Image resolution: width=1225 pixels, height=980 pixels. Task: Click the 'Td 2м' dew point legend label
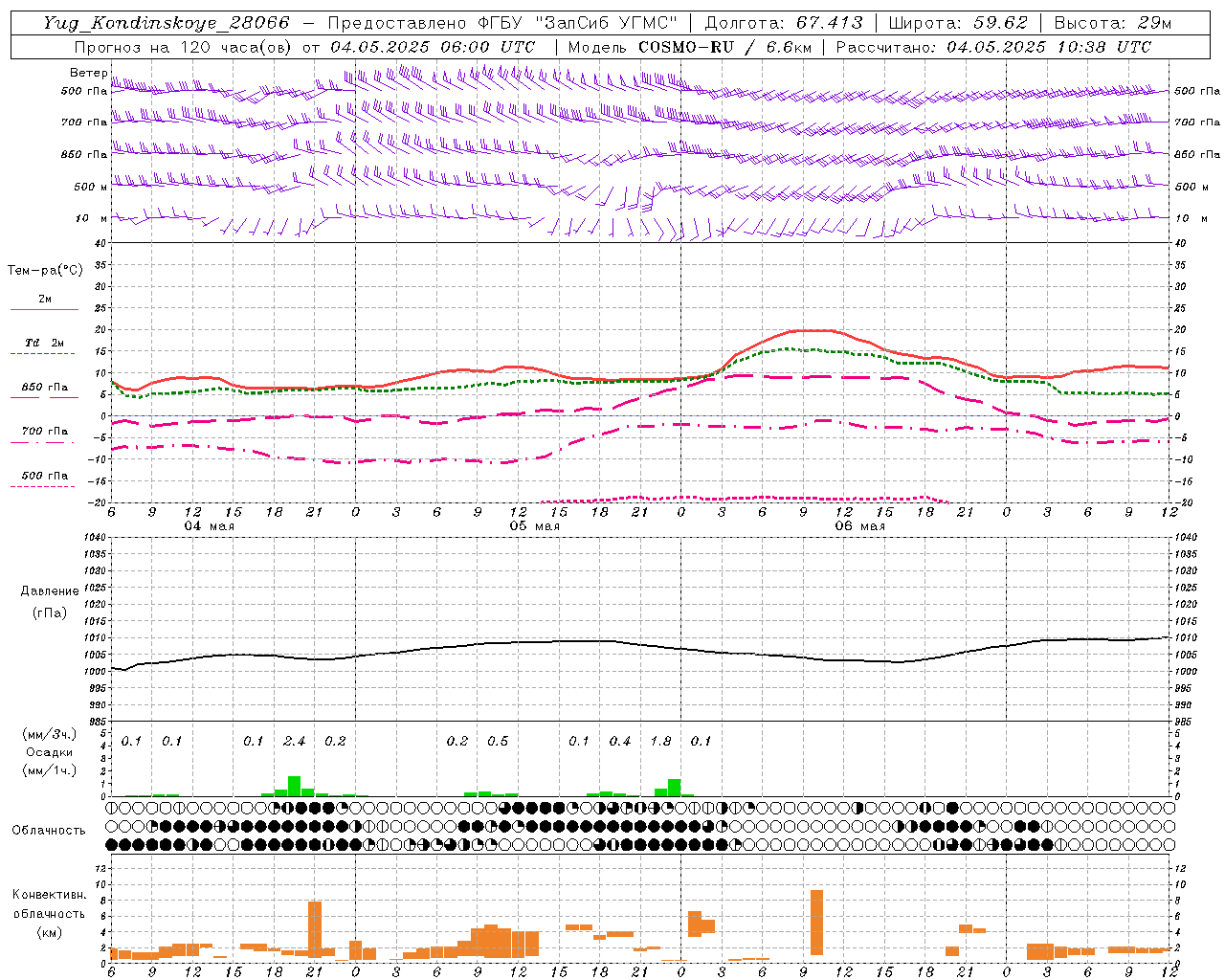44,343
